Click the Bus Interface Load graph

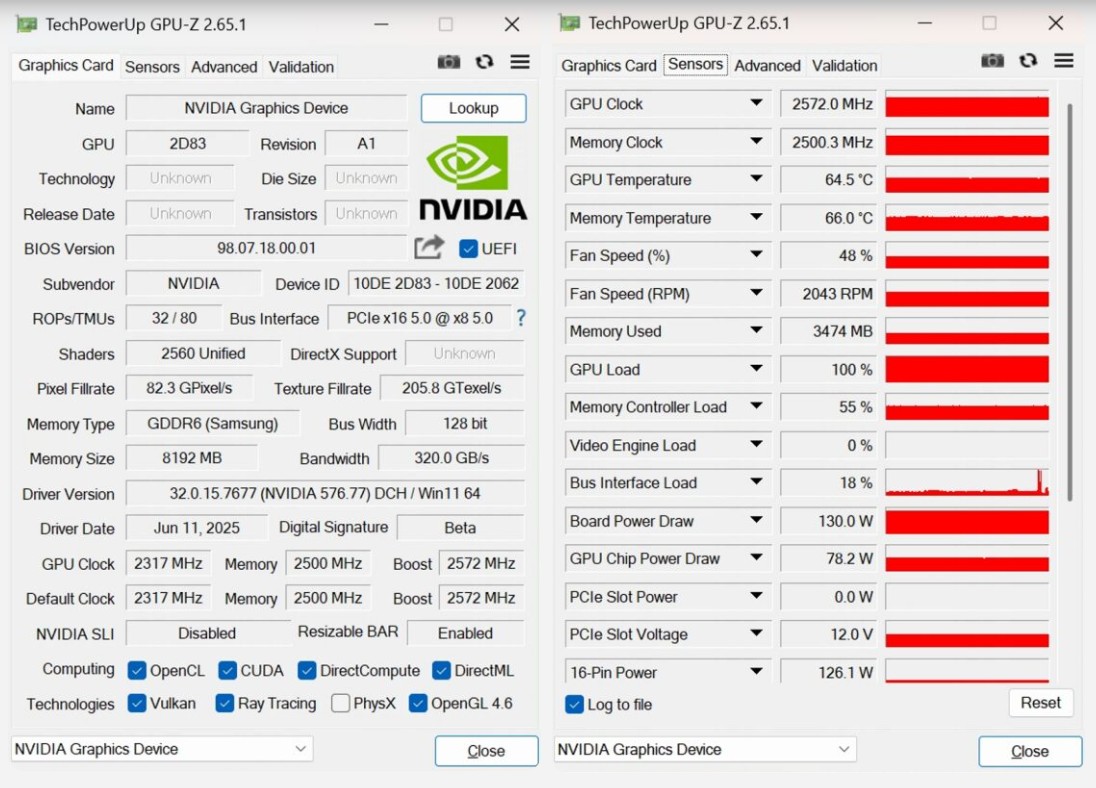967,482
